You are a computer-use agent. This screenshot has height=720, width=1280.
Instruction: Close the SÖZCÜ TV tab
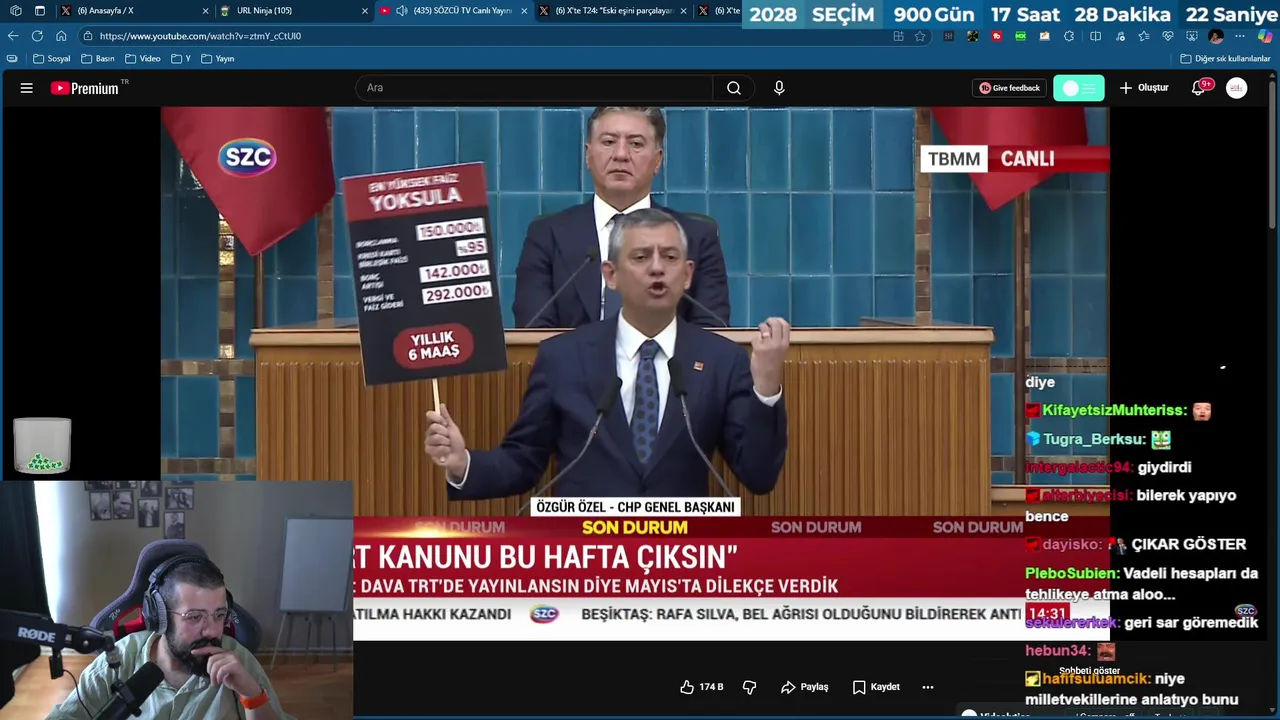[524, 11]
